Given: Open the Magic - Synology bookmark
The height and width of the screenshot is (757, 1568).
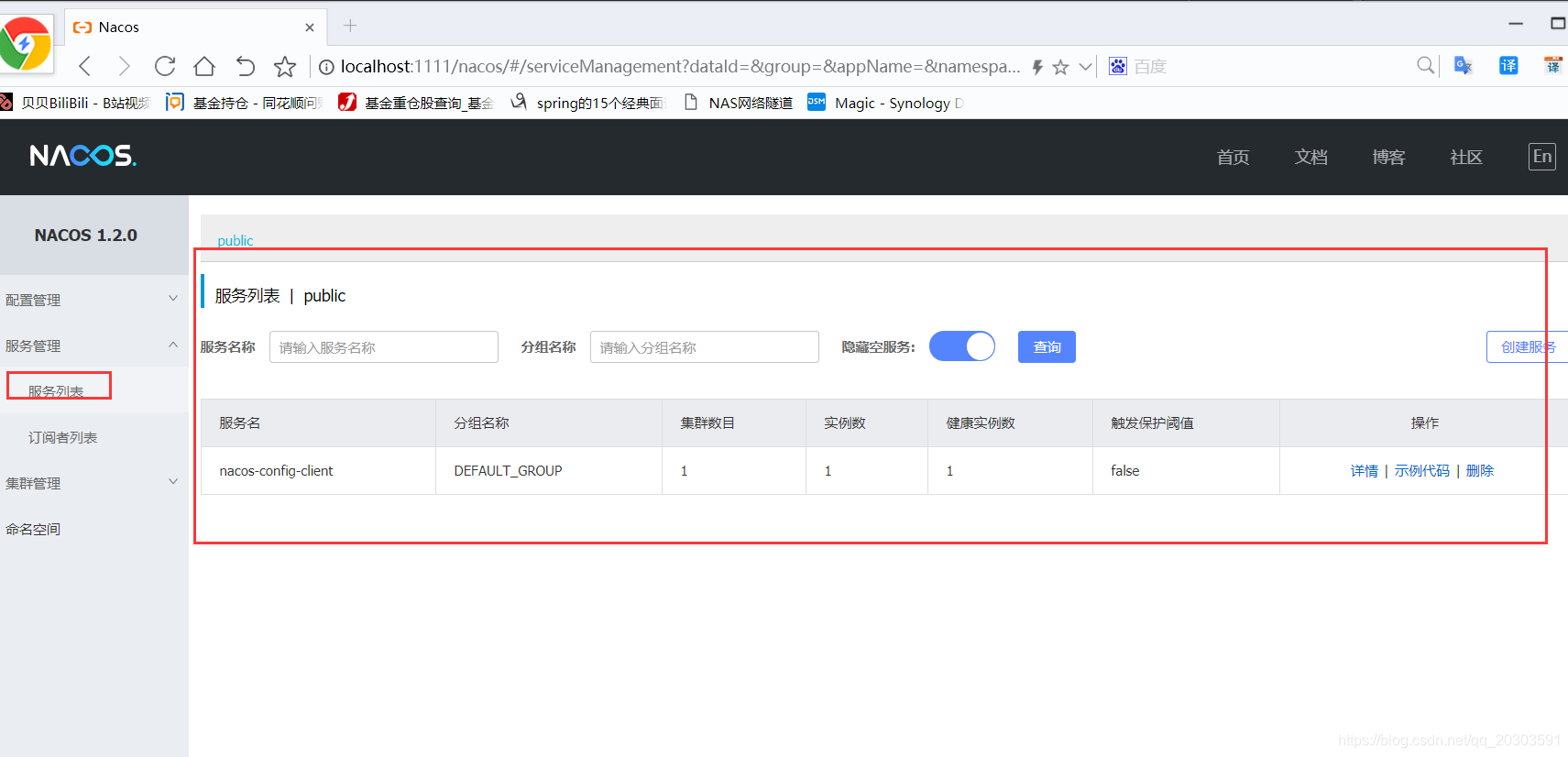Looking at the screenshot, I should (886, 103).
